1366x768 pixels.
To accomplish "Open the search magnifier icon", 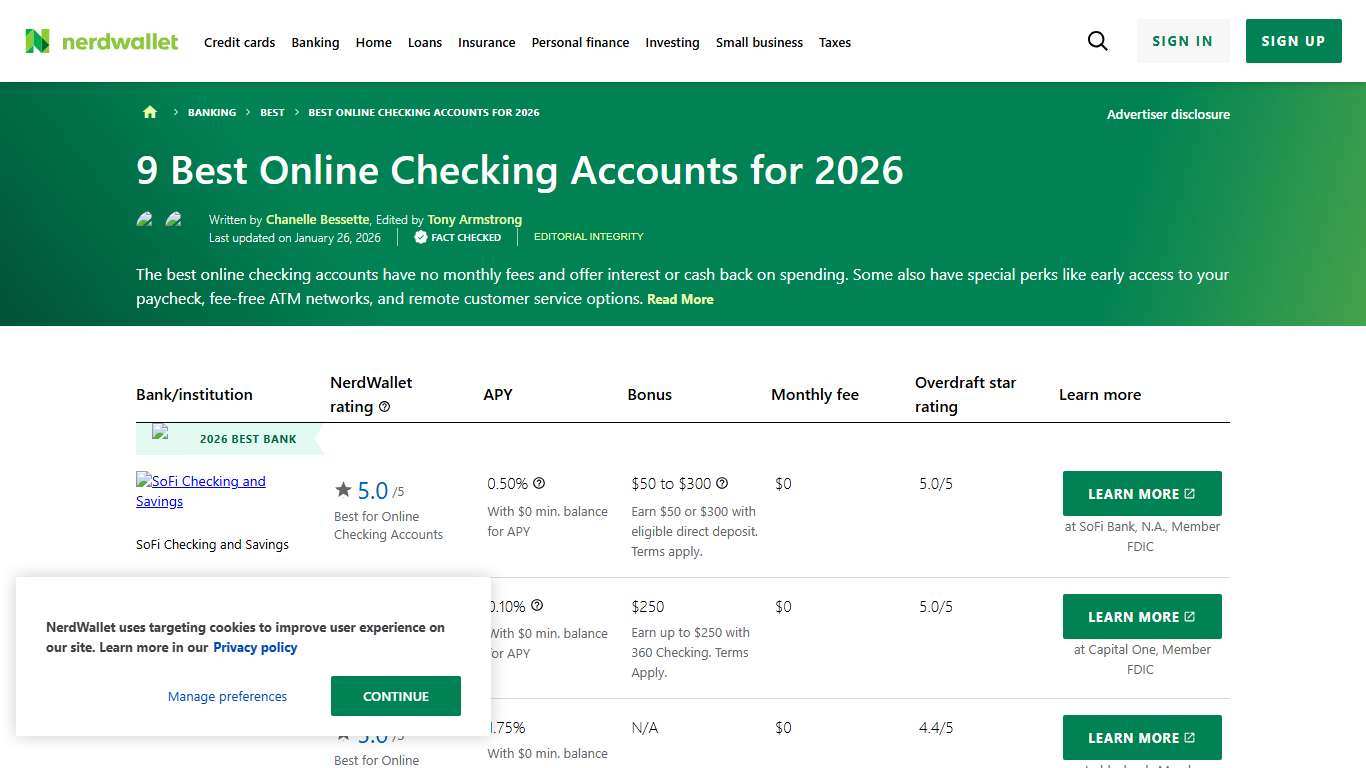I will tap(1097, 41).
